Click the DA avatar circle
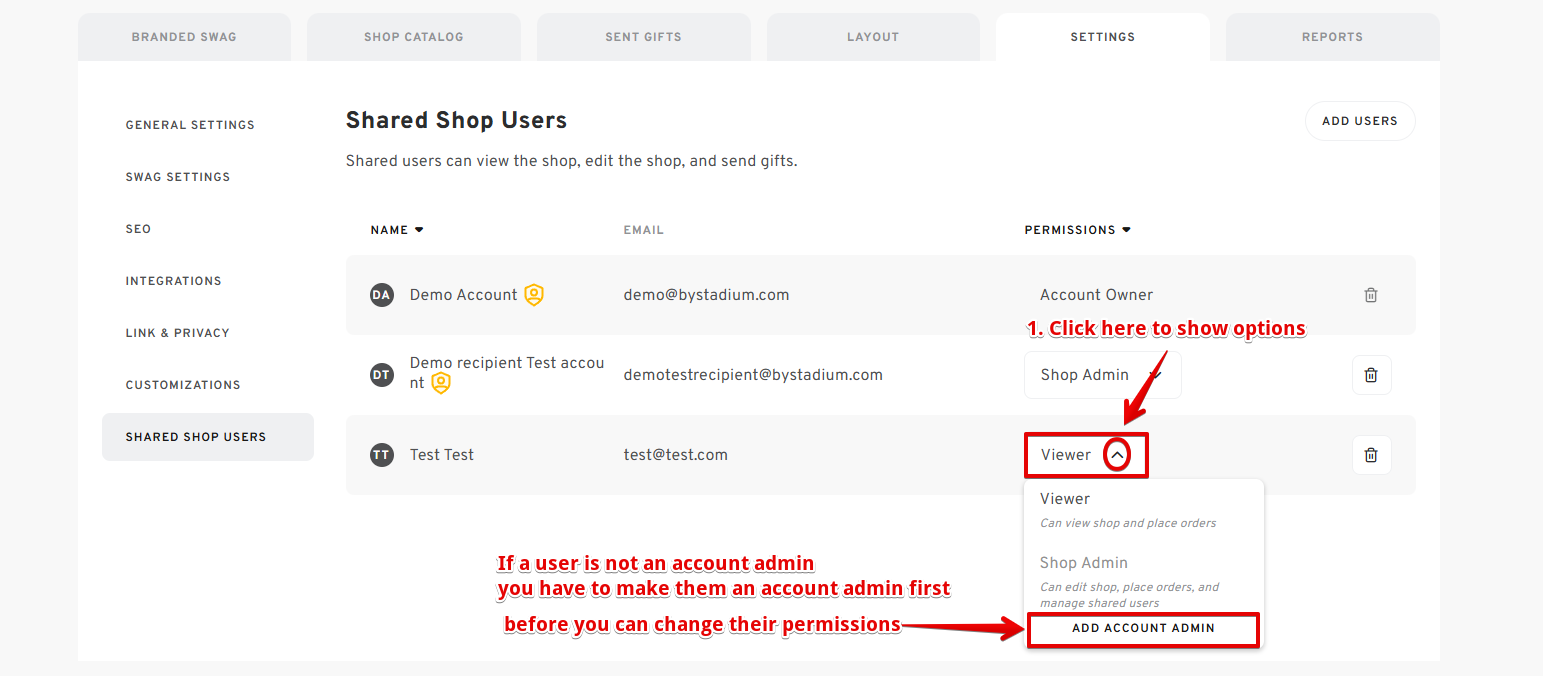 (381, 295)
